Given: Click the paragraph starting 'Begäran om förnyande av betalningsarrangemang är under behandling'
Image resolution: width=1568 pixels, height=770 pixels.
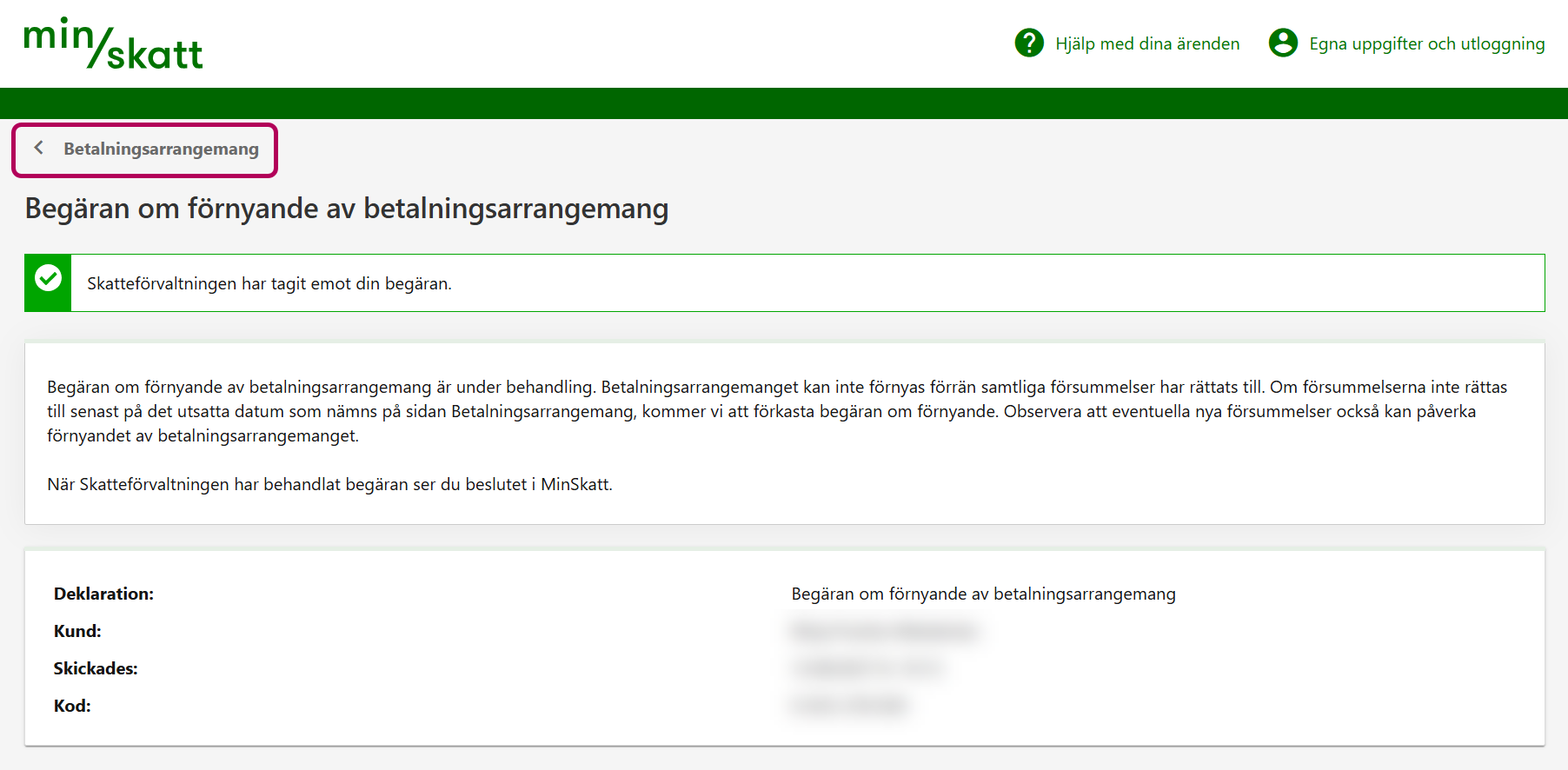Looking at the screenshot, I should tap(776, 410).
